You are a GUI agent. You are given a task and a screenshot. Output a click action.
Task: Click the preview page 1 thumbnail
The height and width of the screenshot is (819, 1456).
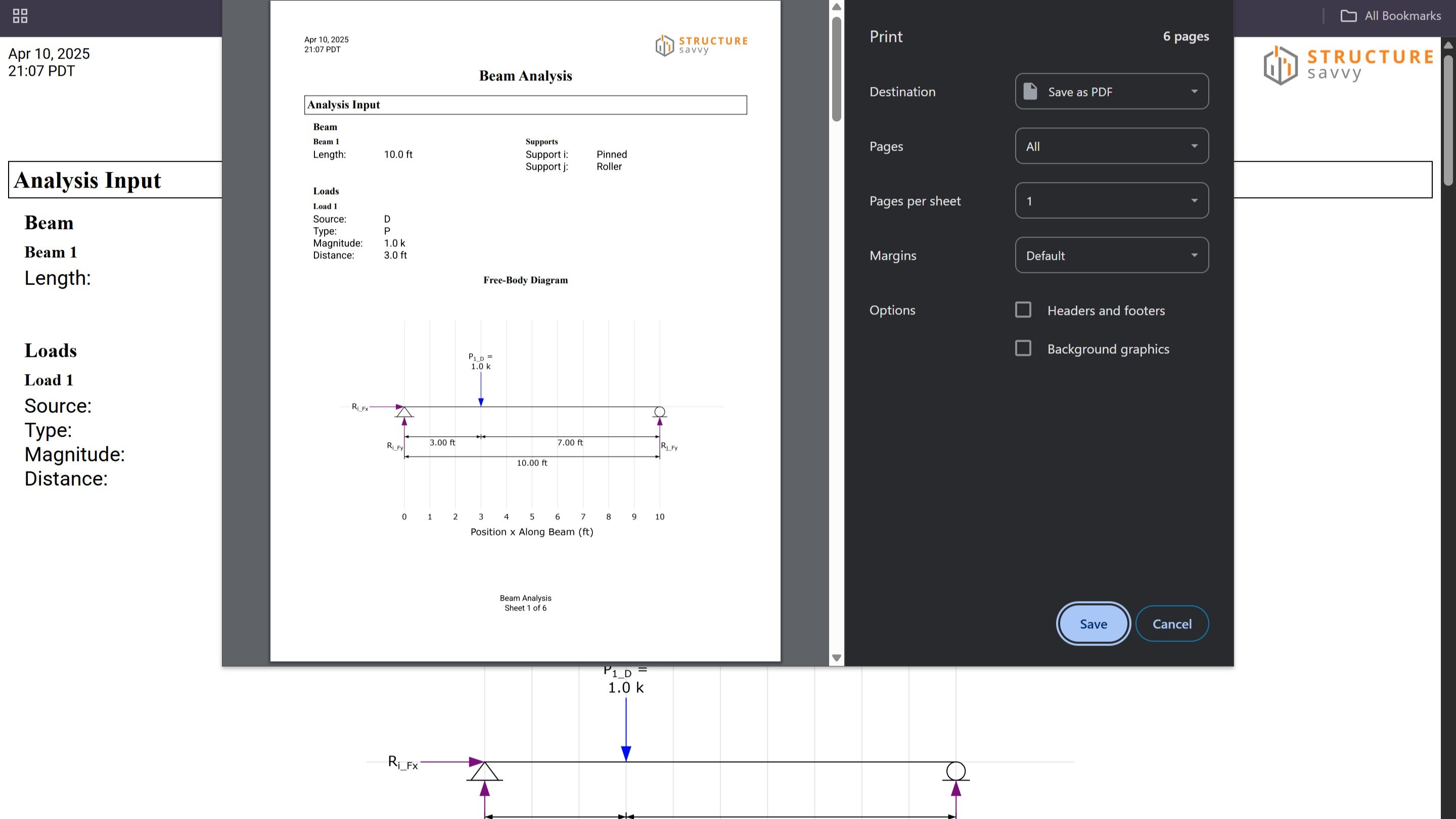(525, 331)
